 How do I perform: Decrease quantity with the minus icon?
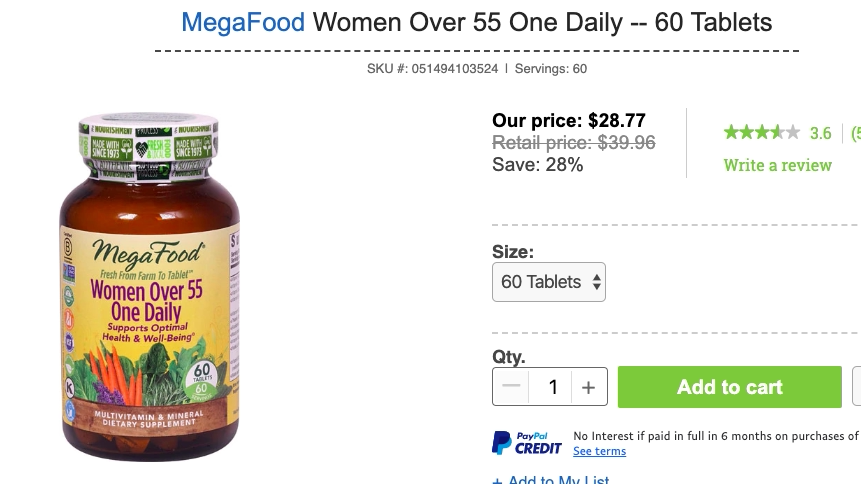coord(512,387)
